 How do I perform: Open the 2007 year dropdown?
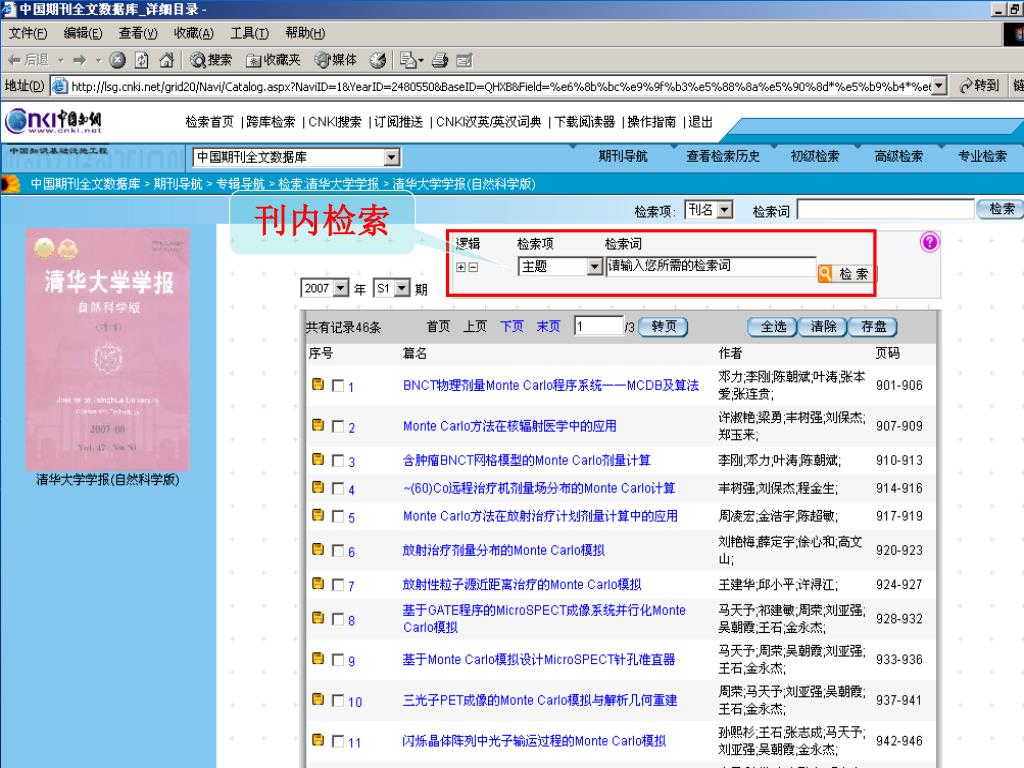[x=340, y=288]
